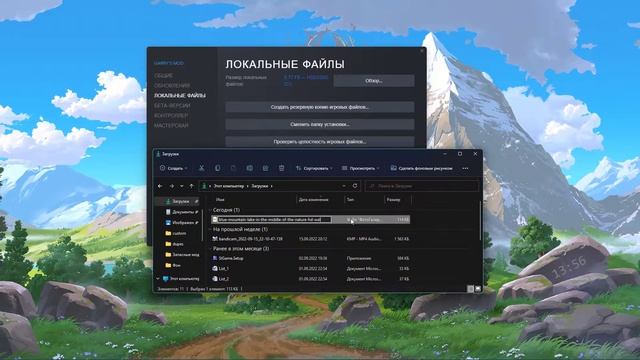Expand the address bar history dropdown
The width and height of the screenshot is (640, 360).
coord(344,186)
